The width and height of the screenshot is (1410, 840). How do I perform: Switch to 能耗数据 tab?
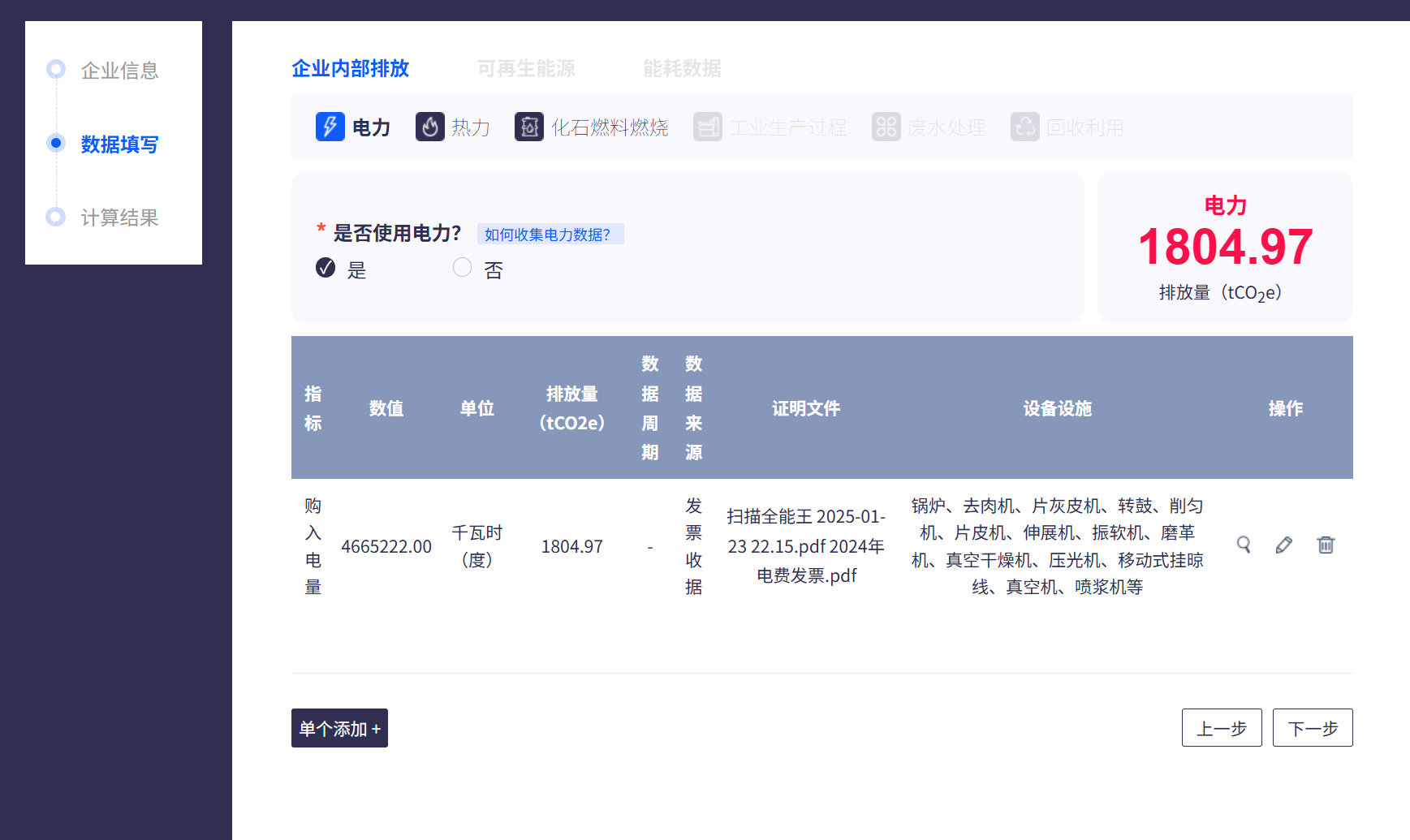click(682, 68)
